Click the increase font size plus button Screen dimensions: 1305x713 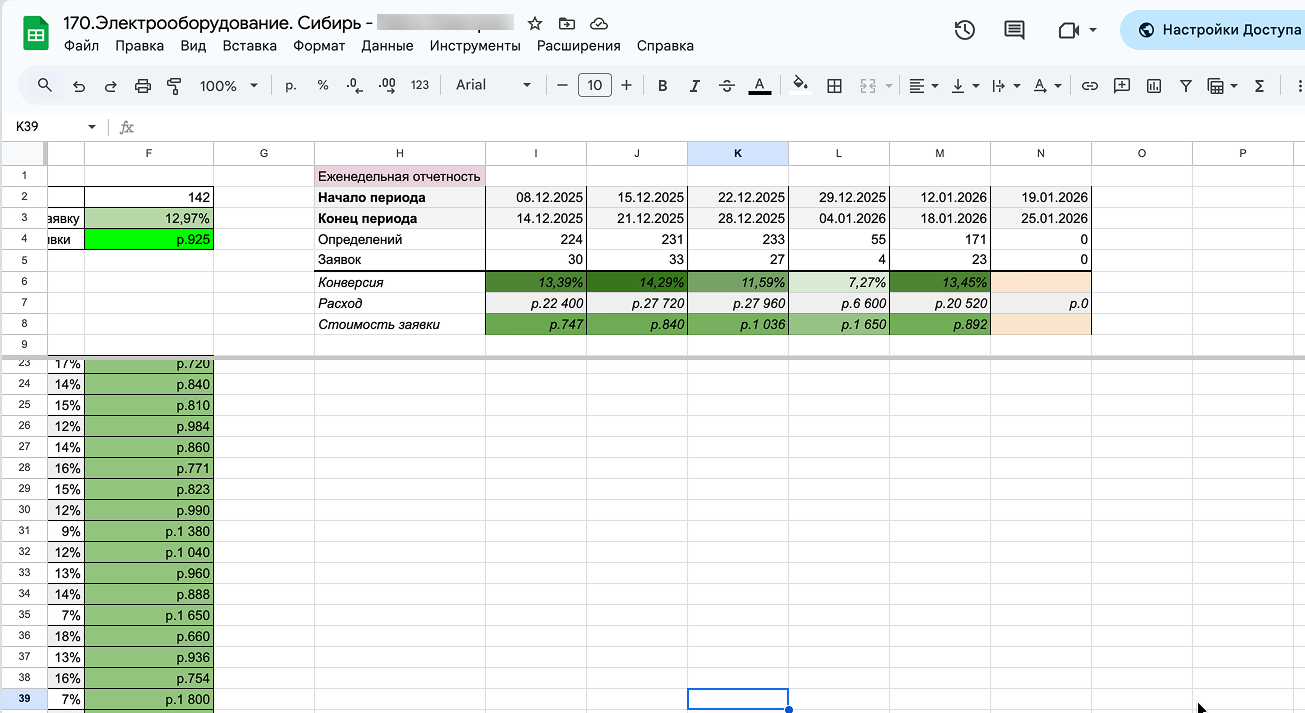pos(627,85)
